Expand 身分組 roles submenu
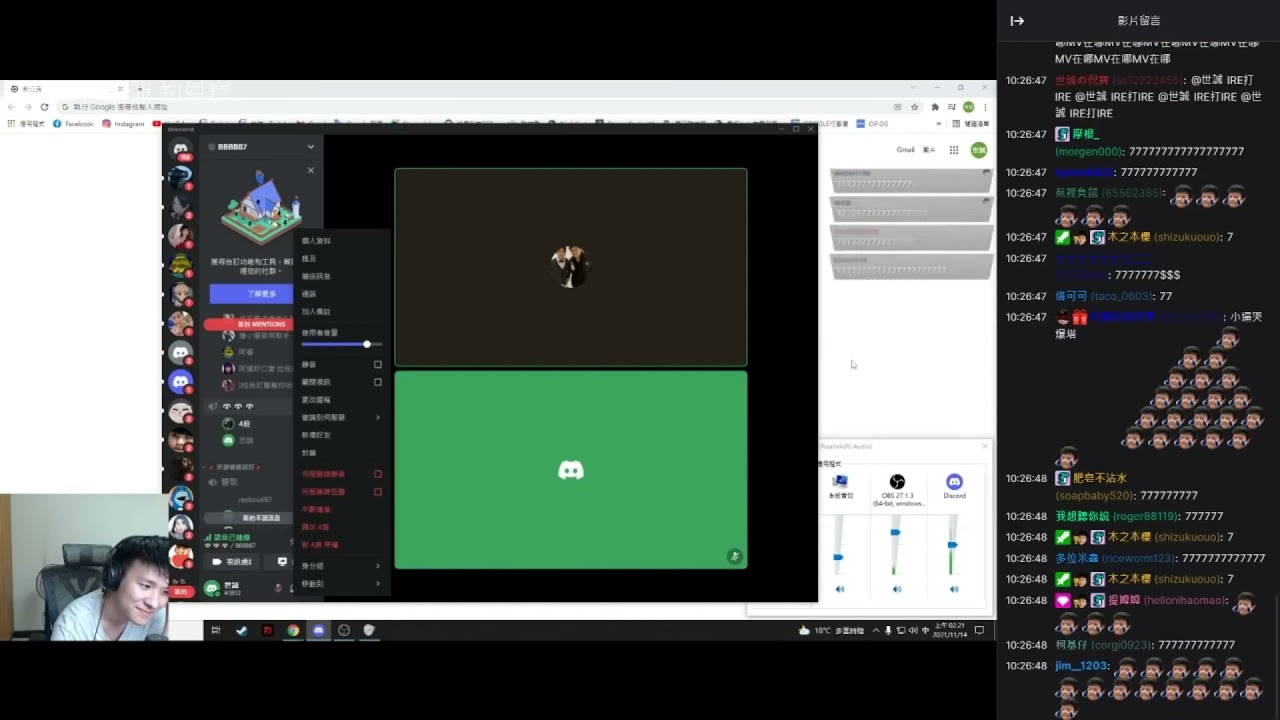The width and height of the screenshot is (1280, 720). coord(341,566)
